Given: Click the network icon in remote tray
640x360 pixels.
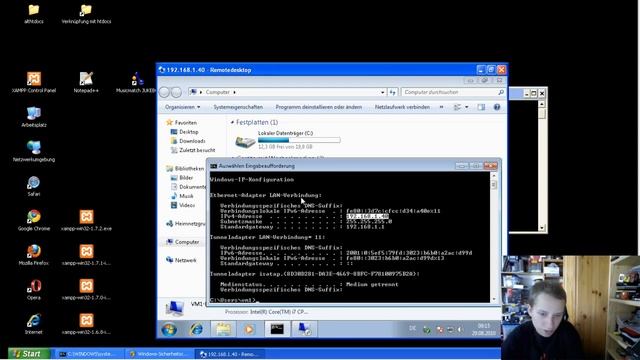Looking at the screenshot, I should tap(450, 329).
